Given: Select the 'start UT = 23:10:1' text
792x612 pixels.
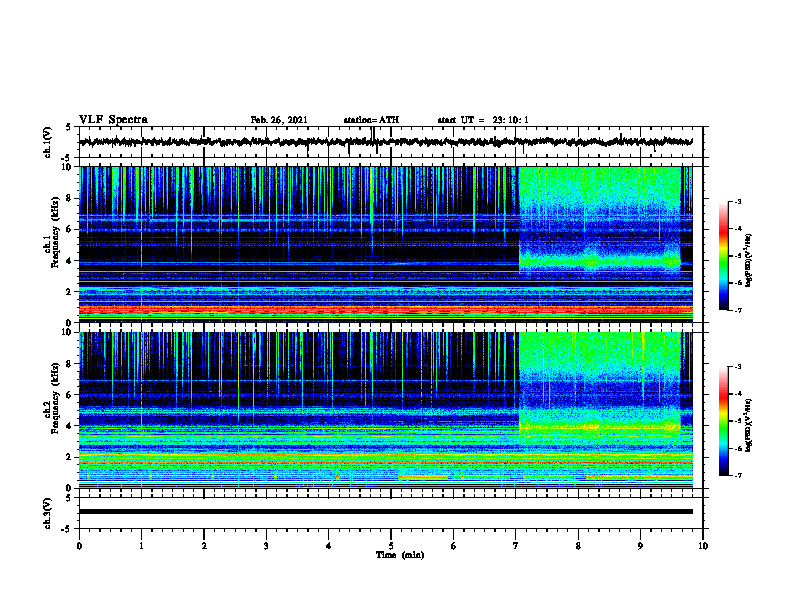Looking at the screenshot, I should click(483, 120).
